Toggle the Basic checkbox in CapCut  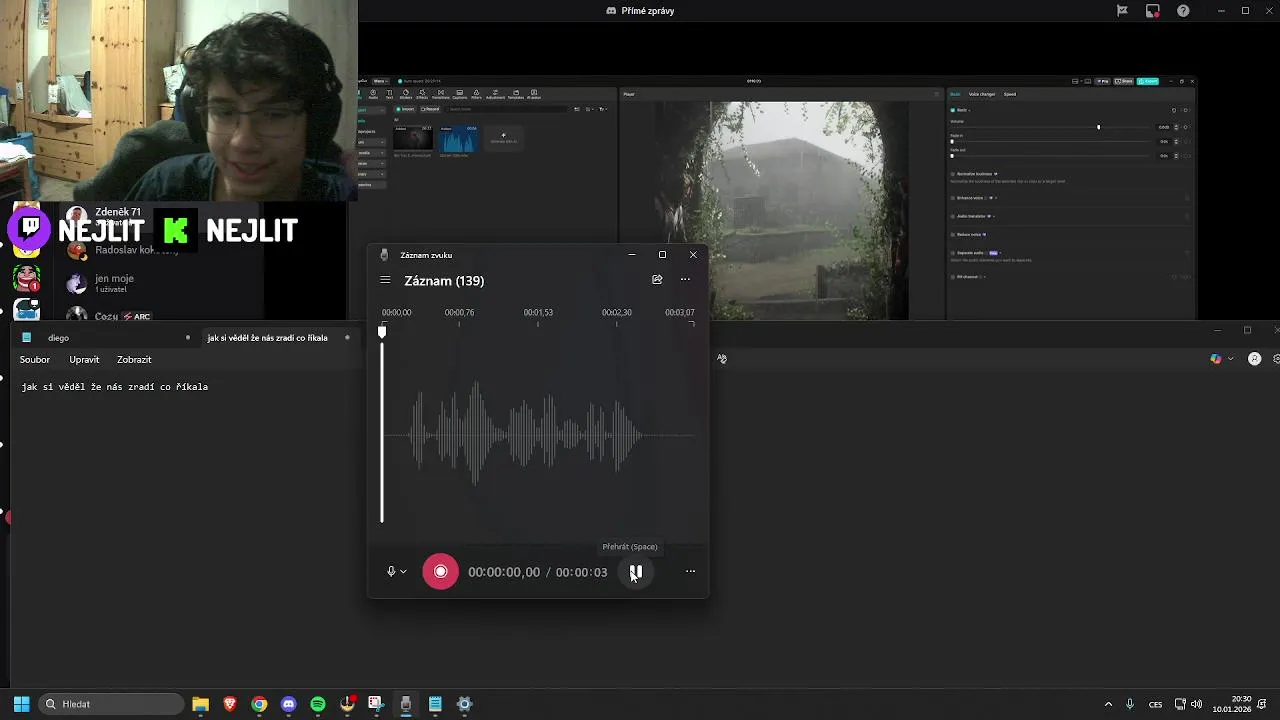click(x=952, y=110)
